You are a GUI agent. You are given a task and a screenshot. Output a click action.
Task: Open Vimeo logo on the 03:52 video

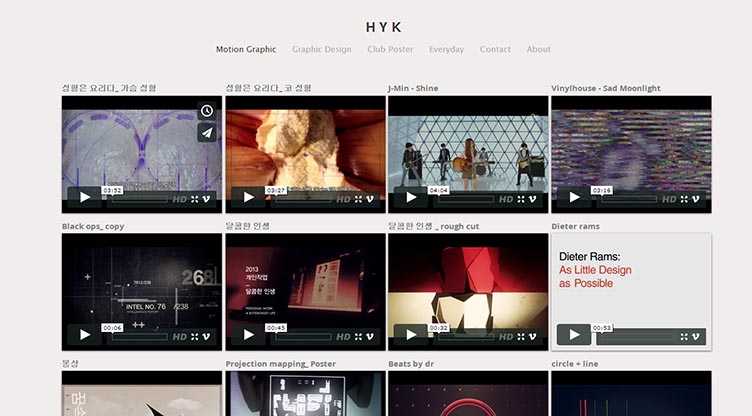coord(206,199)
